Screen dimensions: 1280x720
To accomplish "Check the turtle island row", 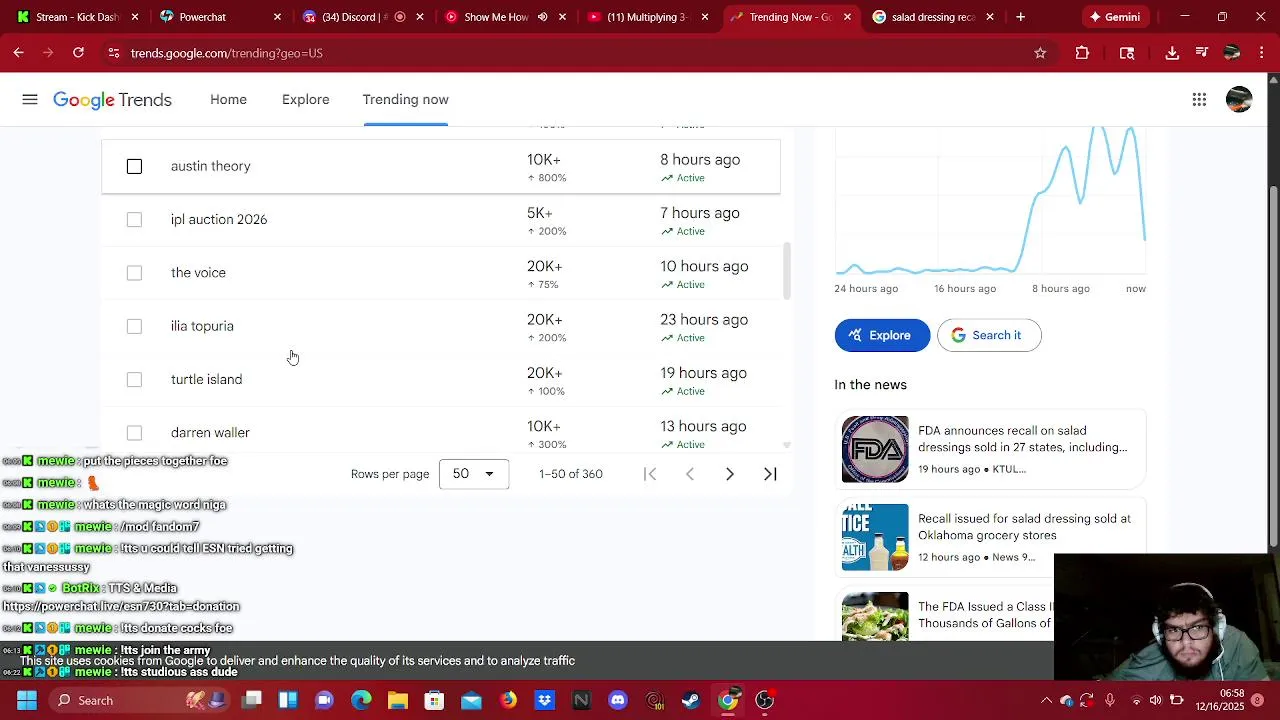I will (134, 379).
